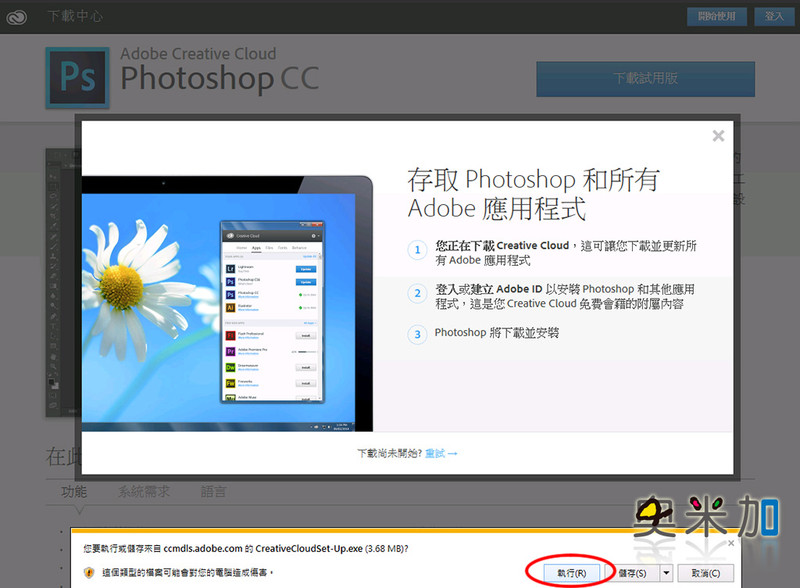Click the 重試 retry download link
This screenshot has width=800, height=588.
click(x=441, y=453)
